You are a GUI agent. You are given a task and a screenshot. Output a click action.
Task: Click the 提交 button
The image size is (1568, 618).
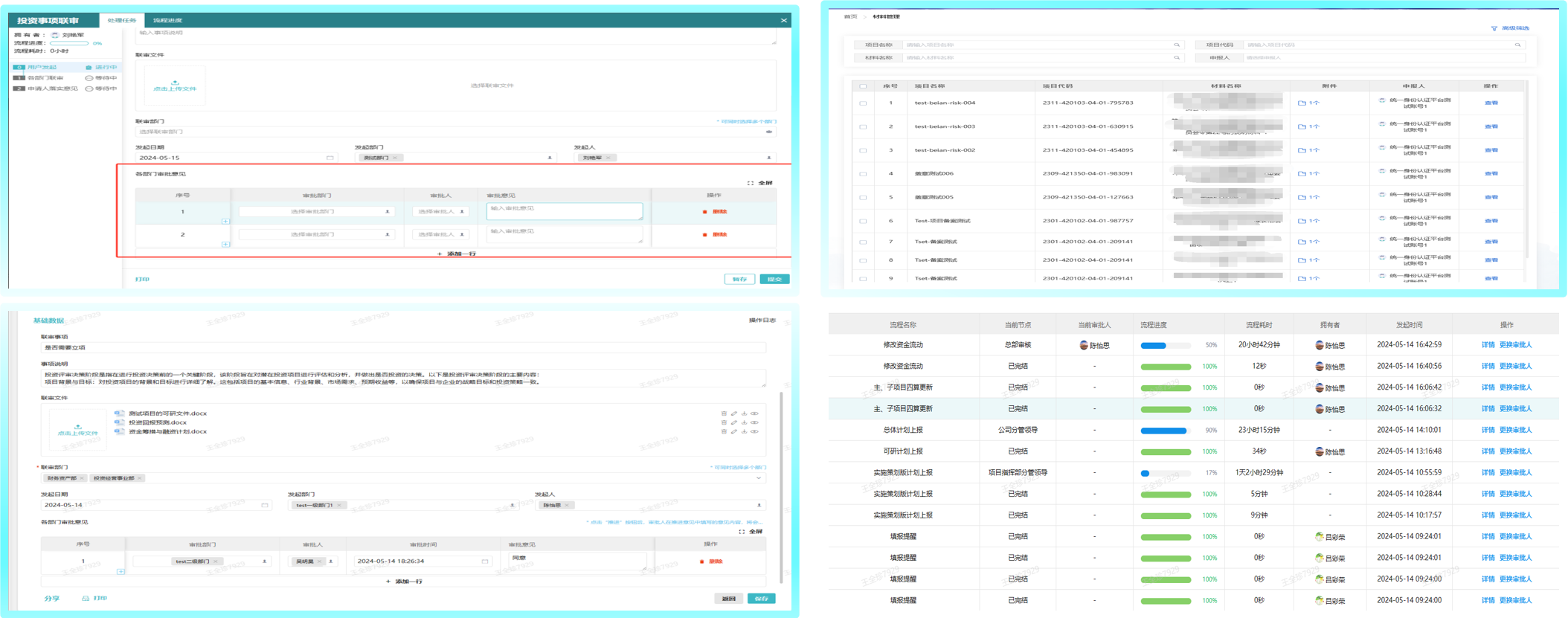click(774, 279)
